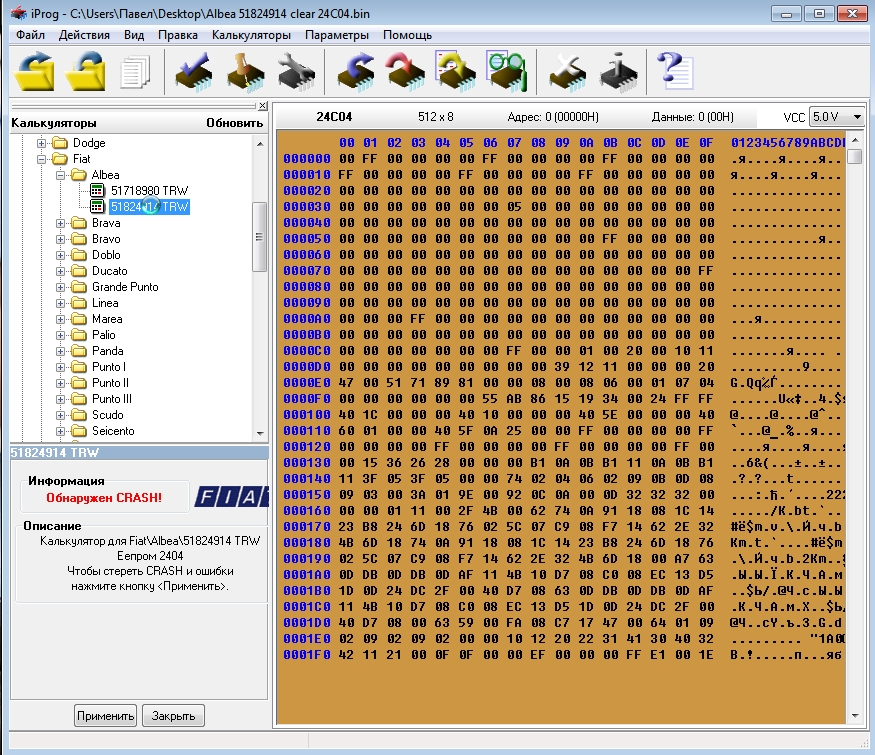Expand the Marea folder
The height and width of the screenshot is (755, 875).
(x=60, y=319)
